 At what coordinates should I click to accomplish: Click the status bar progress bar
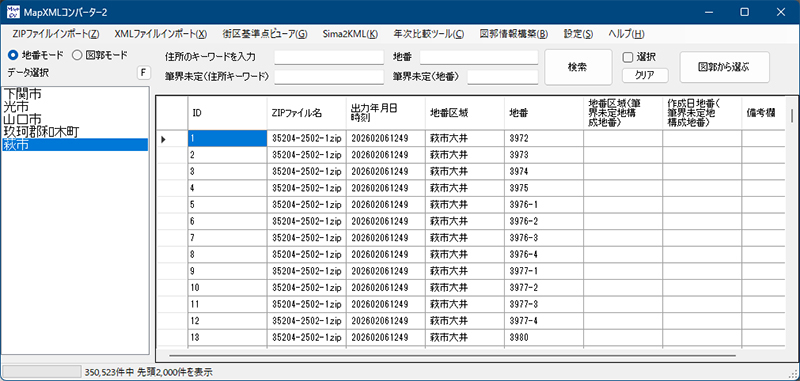pos(42,372)
